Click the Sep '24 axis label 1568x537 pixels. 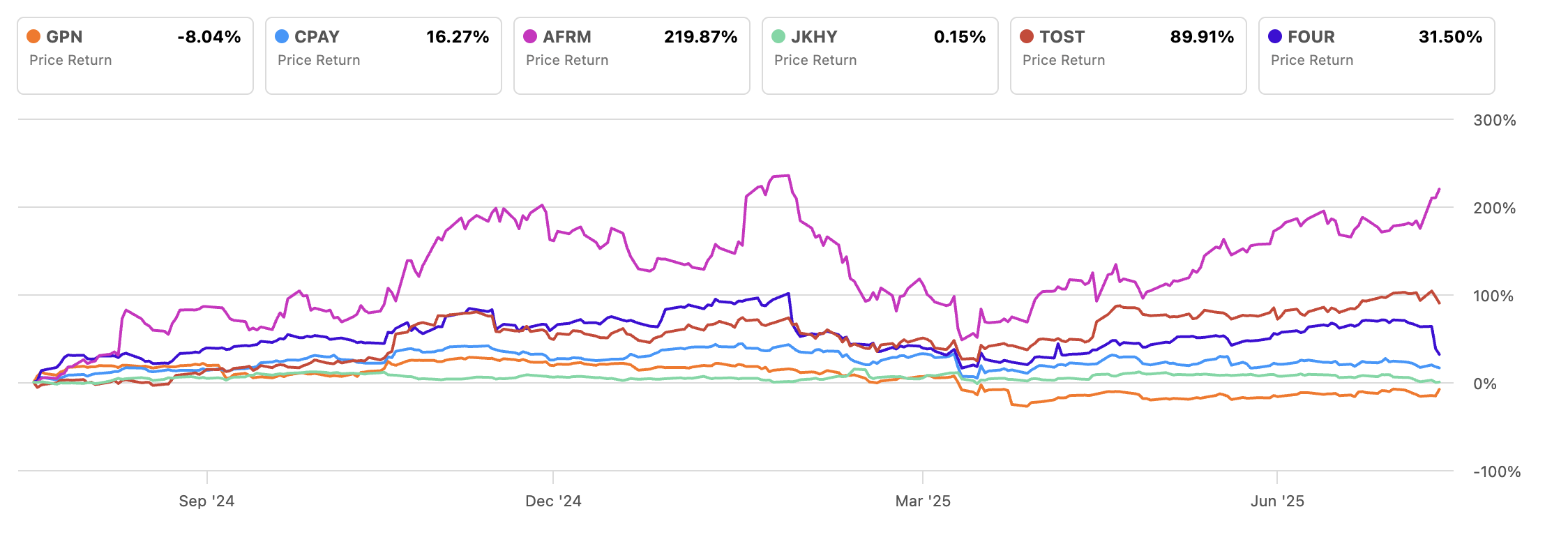coord(206,501)
